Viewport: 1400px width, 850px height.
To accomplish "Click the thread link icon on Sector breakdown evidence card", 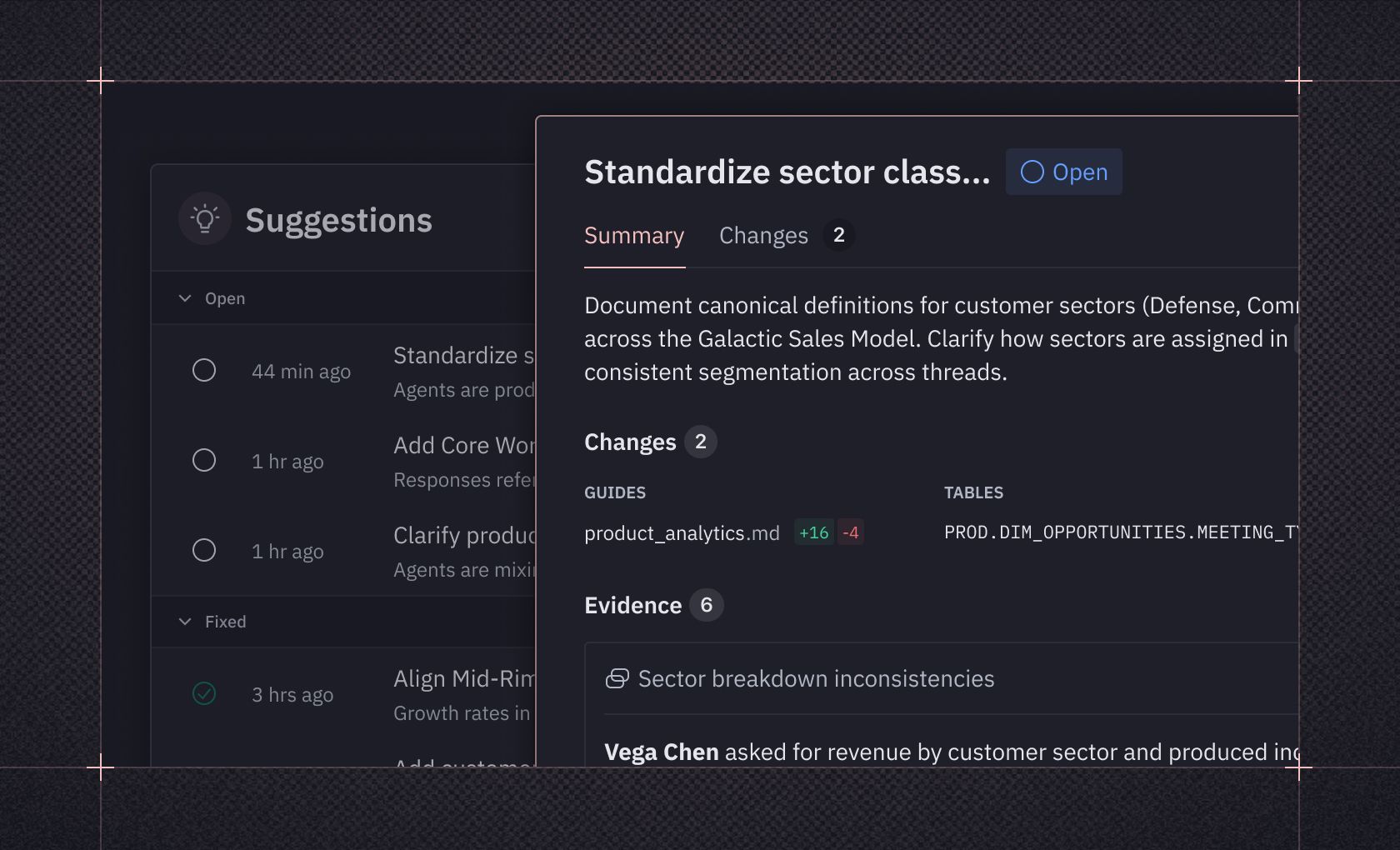I will click(x=617, y=679).
